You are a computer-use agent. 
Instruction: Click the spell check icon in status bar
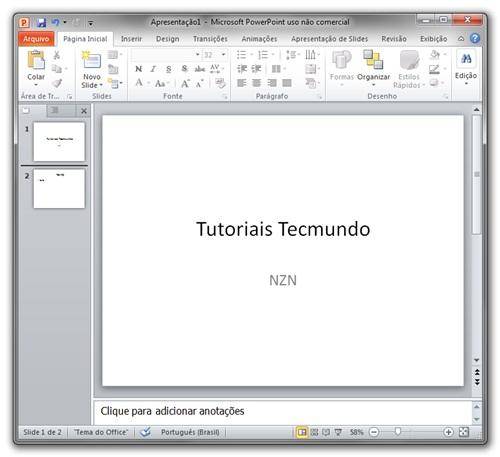pyautogui.click(x=145, y=432)
